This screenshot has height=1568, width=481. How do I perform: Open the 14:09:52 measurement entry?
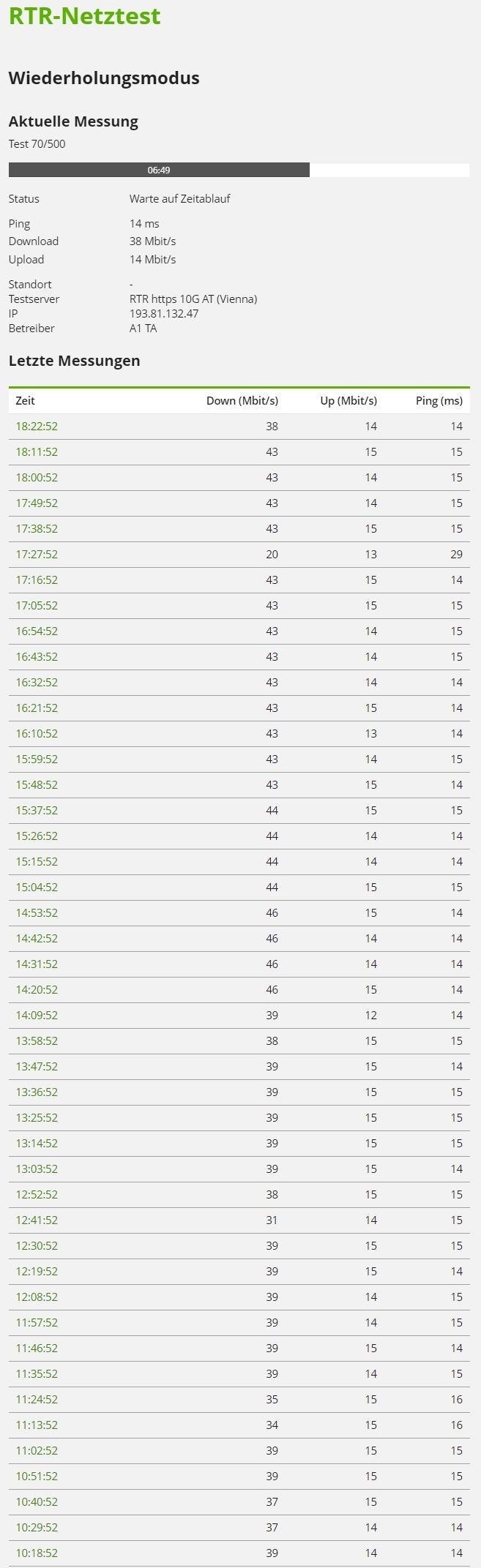coord(37,1016)
